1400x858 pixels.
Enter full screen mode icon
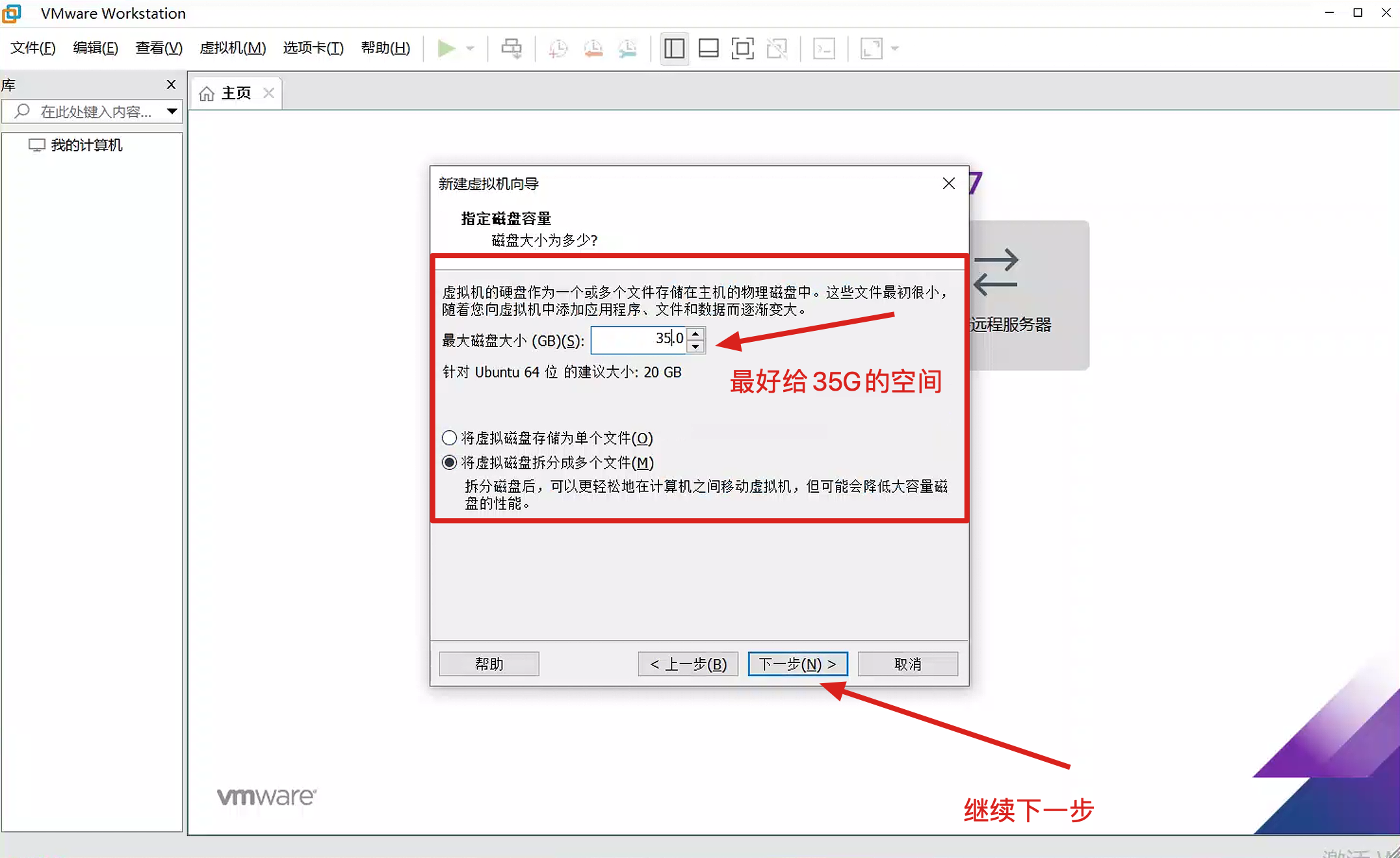(742, 48)
